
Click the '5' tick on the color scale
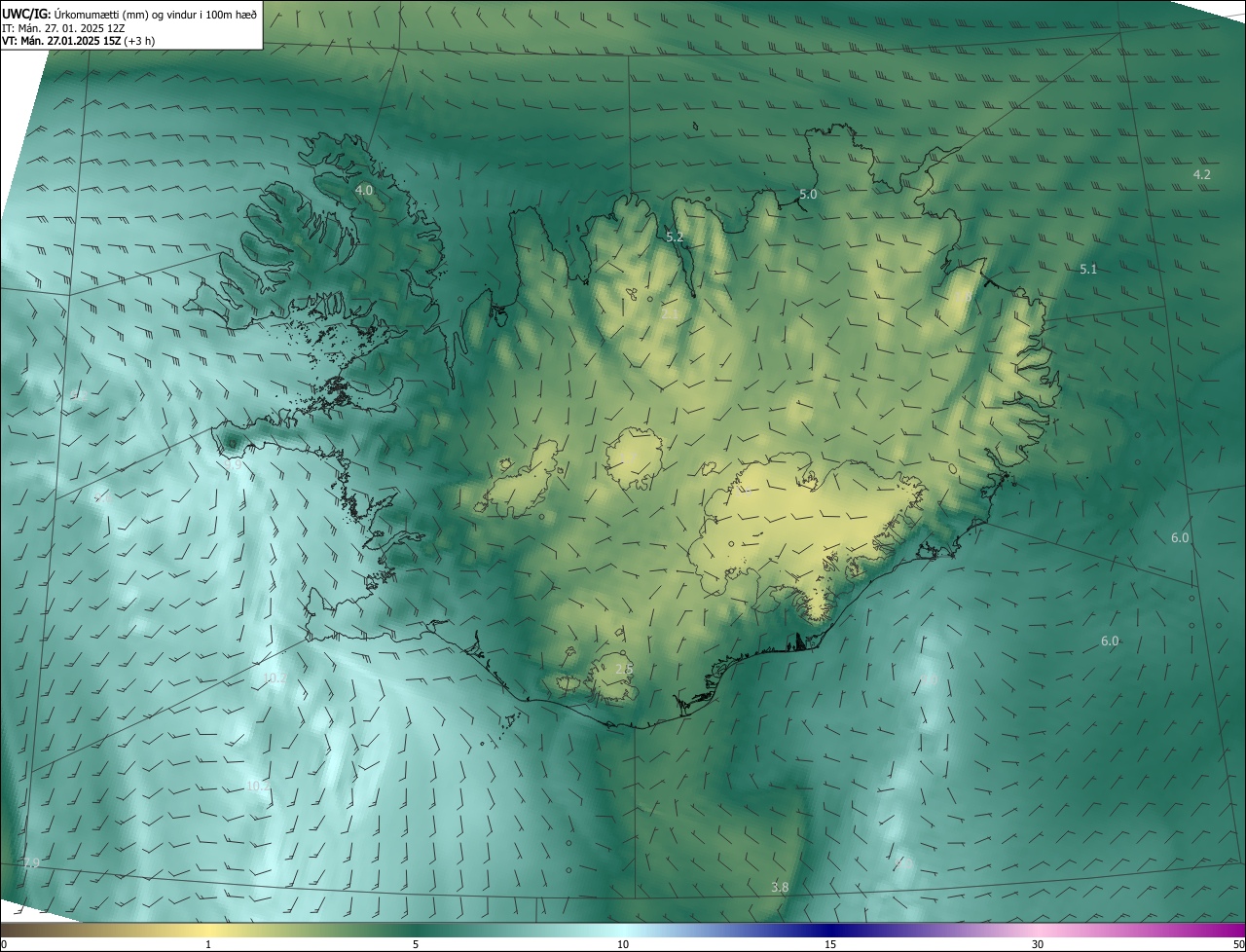coord(416,944)
